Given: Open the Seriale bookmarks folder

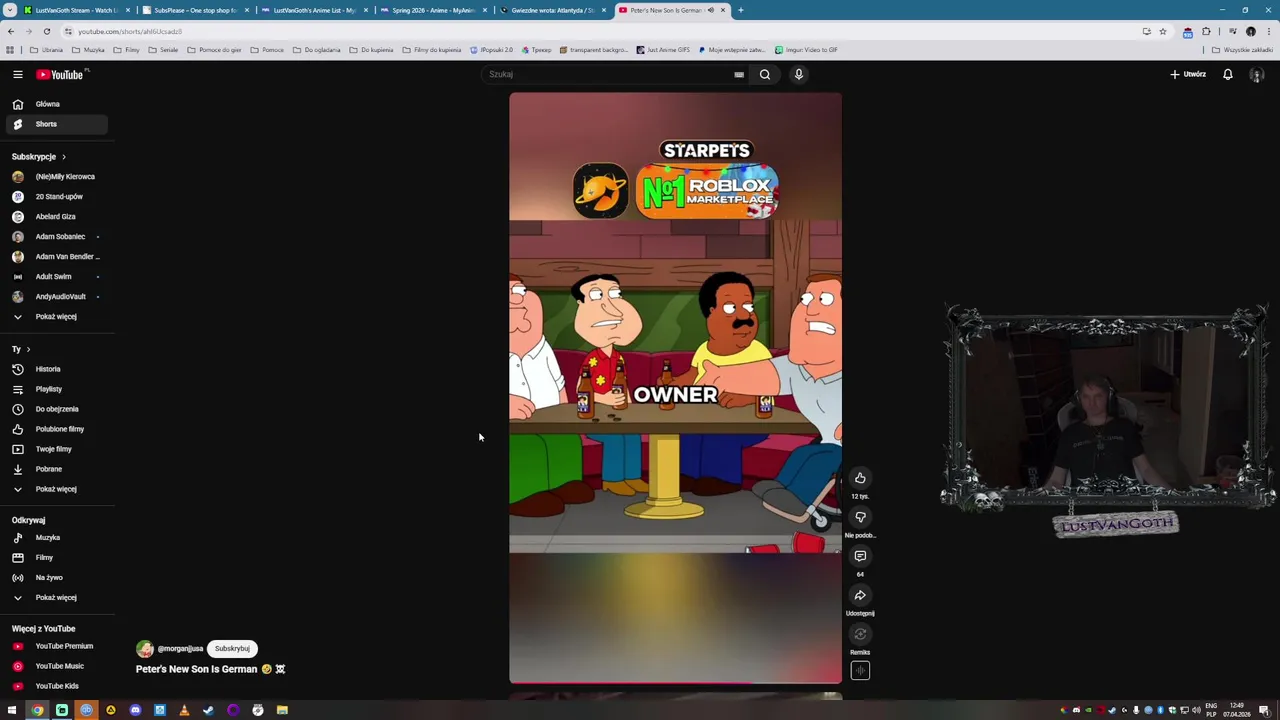Looking at the screenshot, I should [x=163, y=50].
